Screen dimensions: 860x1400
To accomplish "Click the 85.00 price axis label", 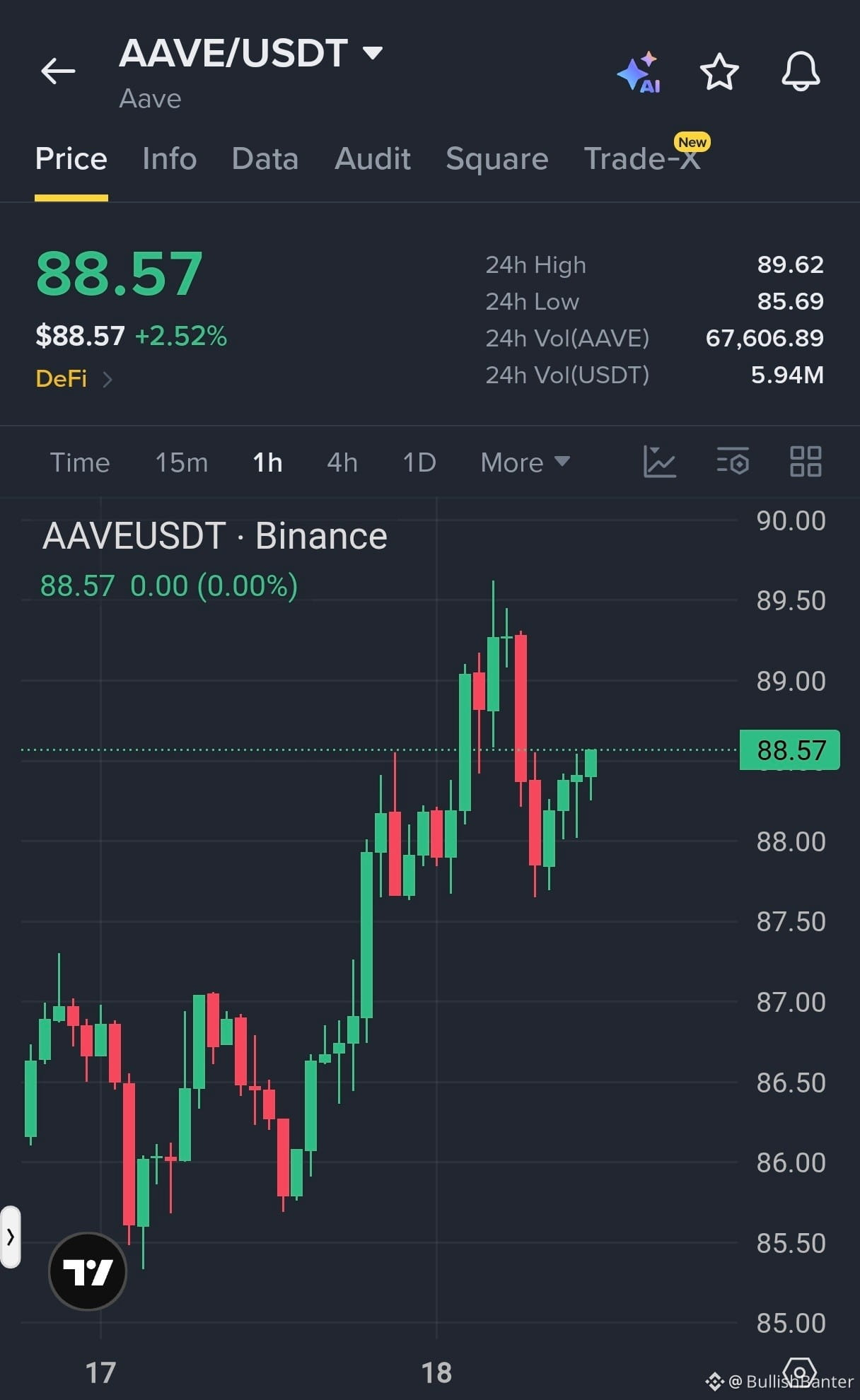I will pos(791,1323).
